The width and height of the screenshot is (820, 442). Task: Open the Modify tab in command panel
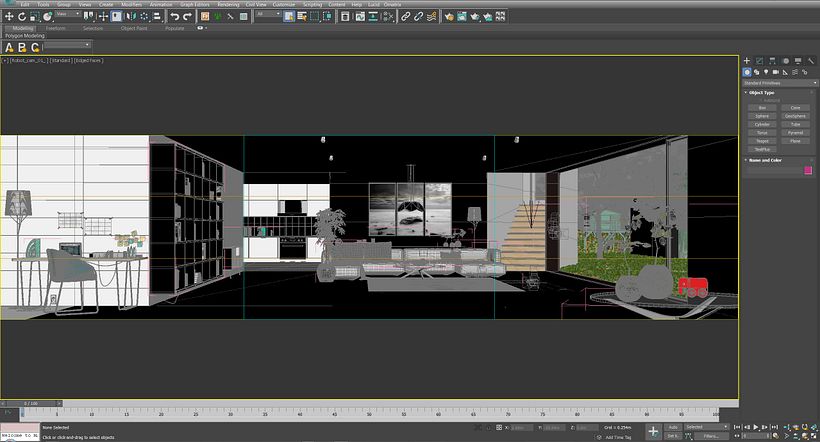[x=759, y=61]
